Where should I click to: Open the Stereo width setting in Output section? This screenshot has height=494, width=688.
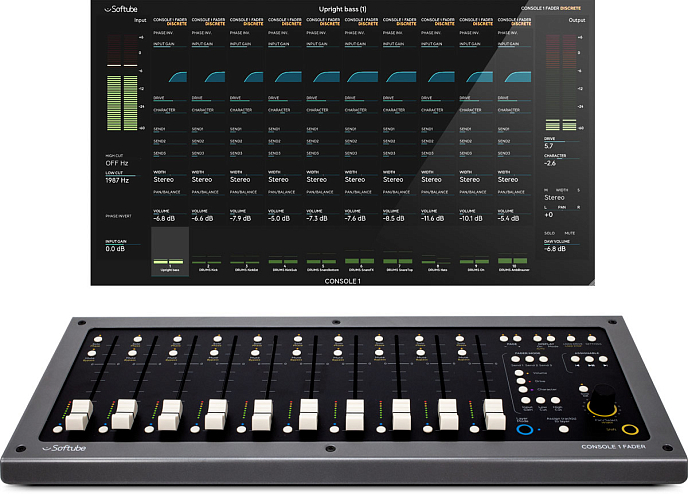point(554,197)
